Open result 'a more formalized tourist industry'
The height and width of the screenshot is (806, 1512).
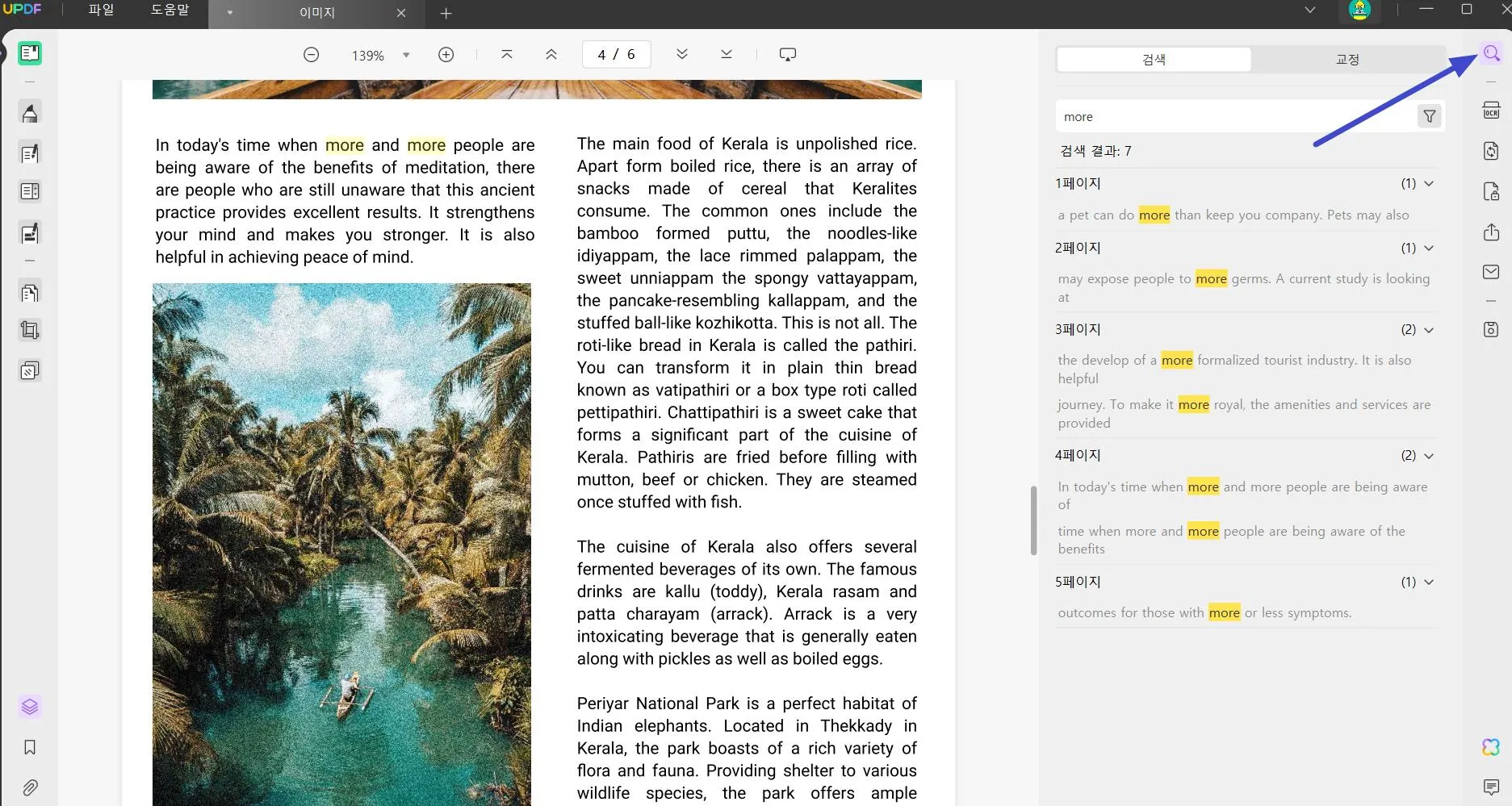[1235, 370]
